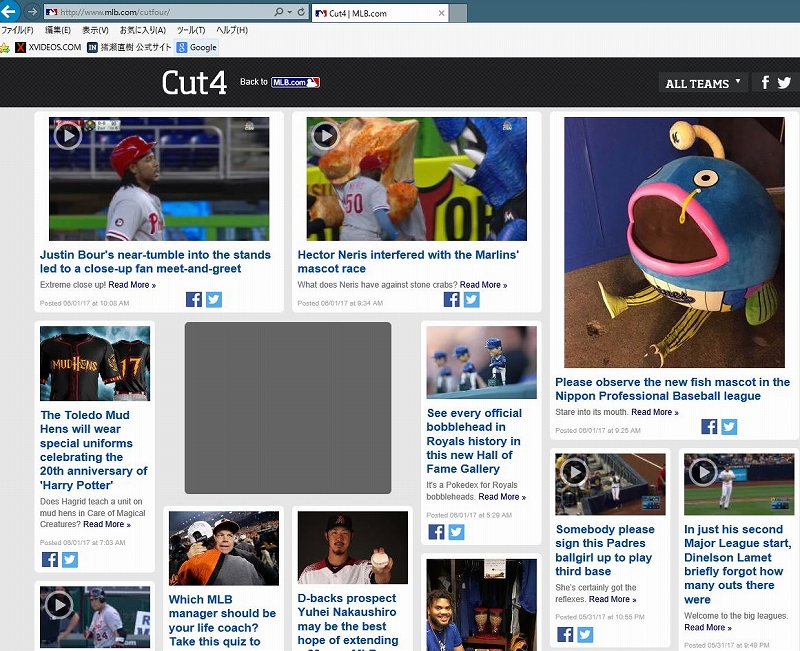800x651 pixels.
Task: Open the ツール(T) menu
Action: point(191,30)
